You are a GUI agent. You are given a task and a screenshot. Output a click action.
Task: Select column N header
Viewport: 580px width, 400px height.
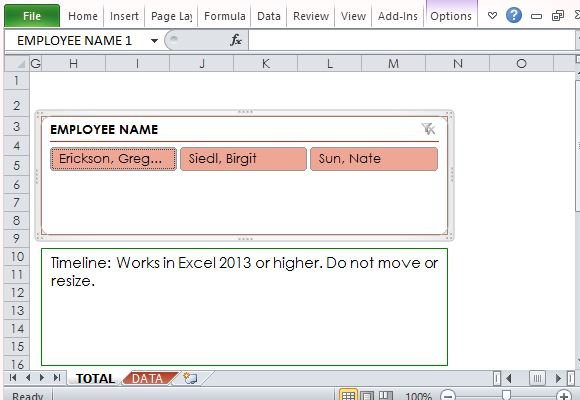pyautogui.click(x=458, y=64)
